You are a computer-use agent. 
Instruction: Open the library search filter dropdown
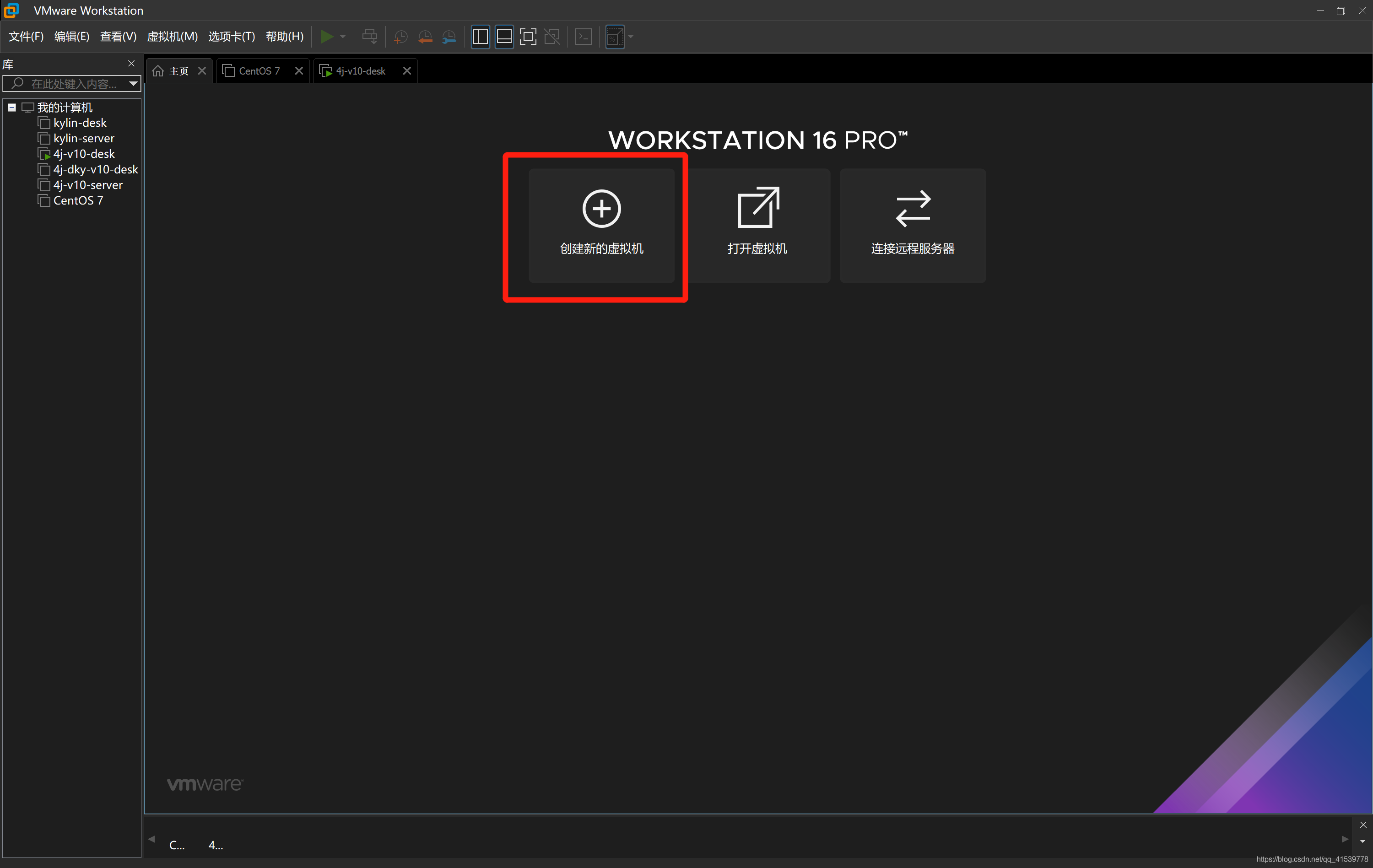(134, 84)
